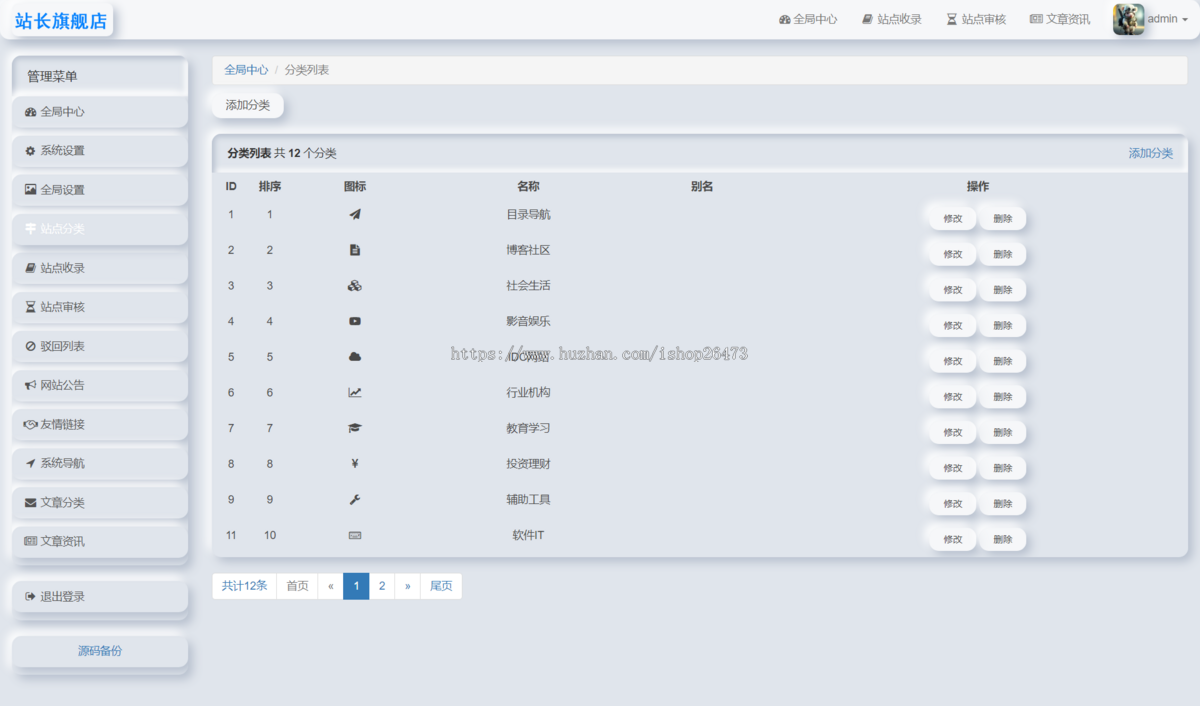Screen dimensions: 1200x706
Task: Open 网站公告 in the sidebar
Action: pyautogui.click(x=100, y=385)
